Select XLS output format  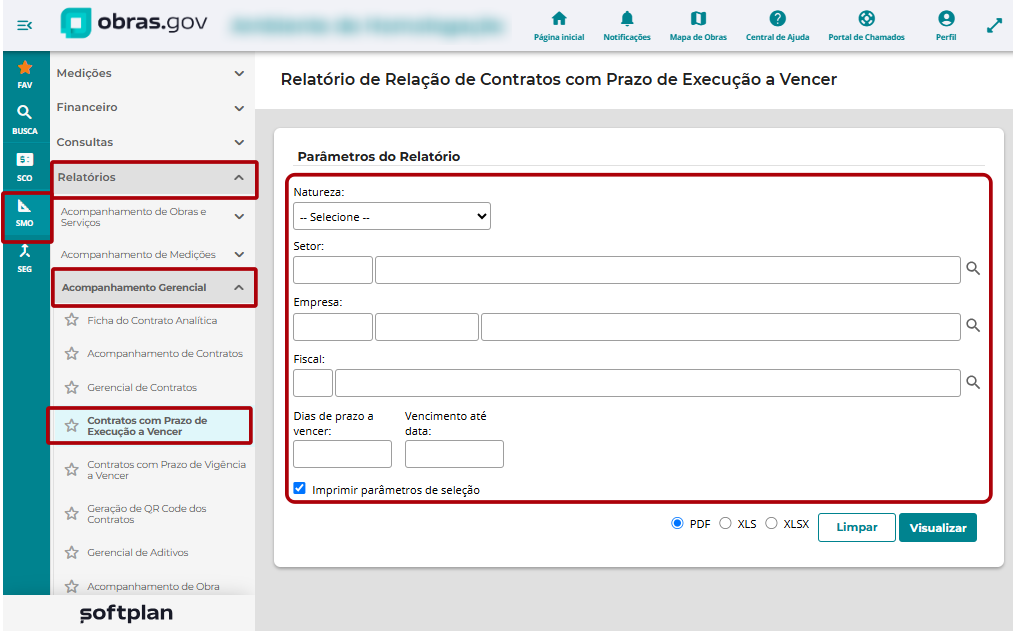[725, 523]
